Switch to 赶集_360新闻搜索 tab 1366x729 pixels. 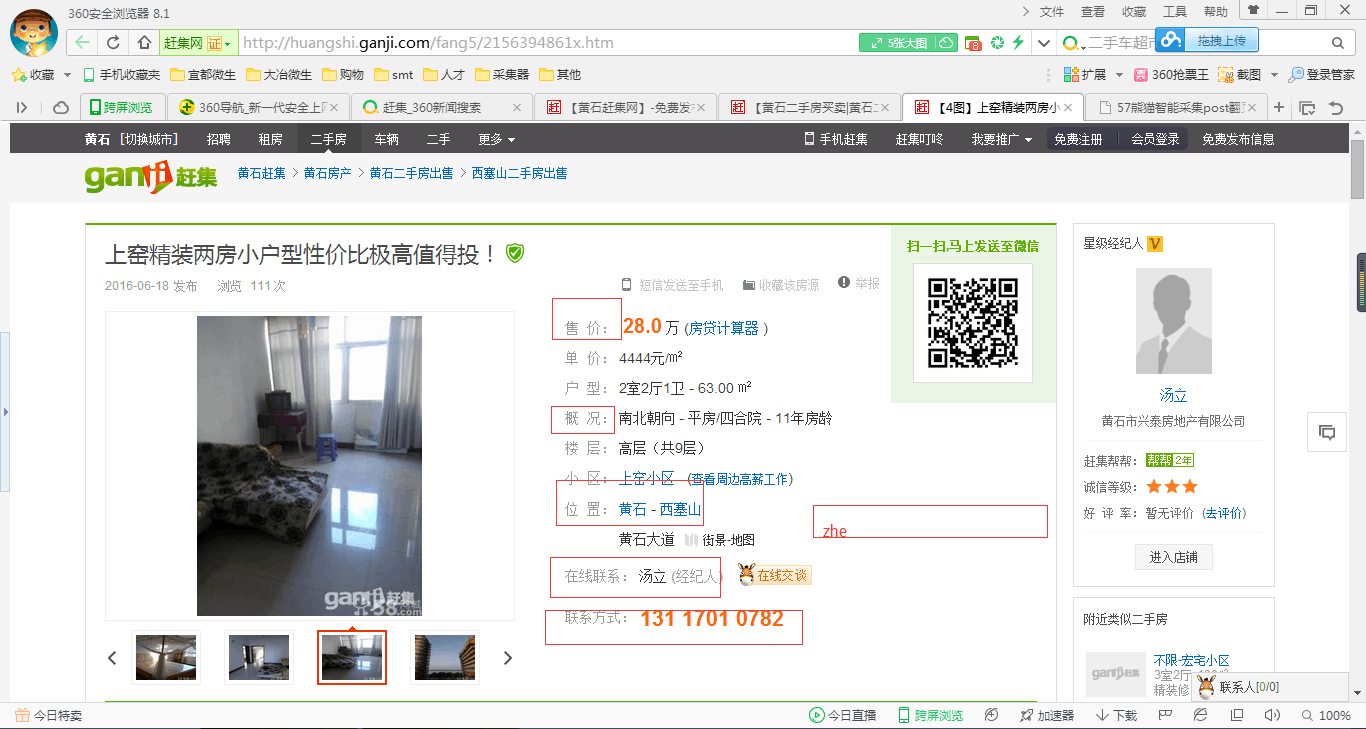click(x=442, y=107)
